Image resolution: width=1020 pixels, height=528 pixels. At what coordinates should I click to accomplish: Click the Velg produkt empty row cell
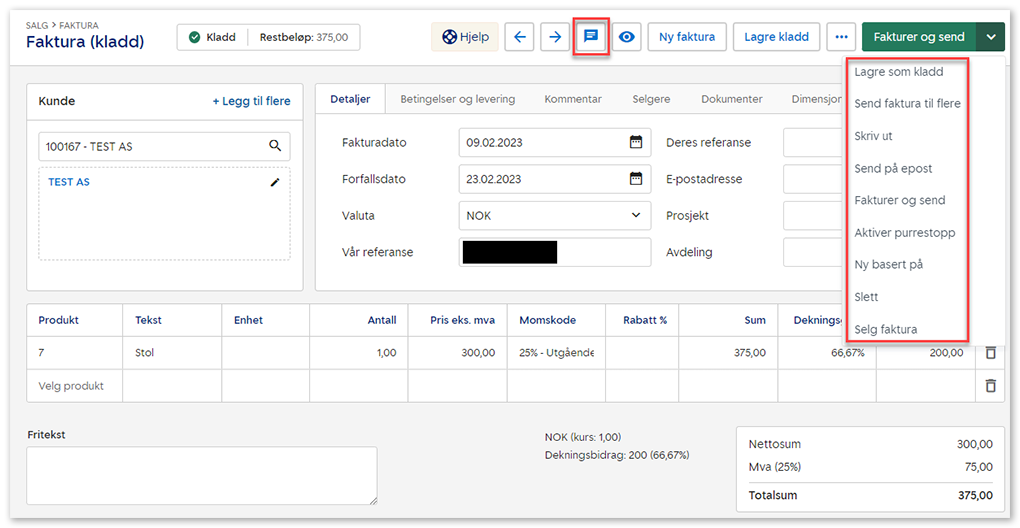tap(71, 386)
